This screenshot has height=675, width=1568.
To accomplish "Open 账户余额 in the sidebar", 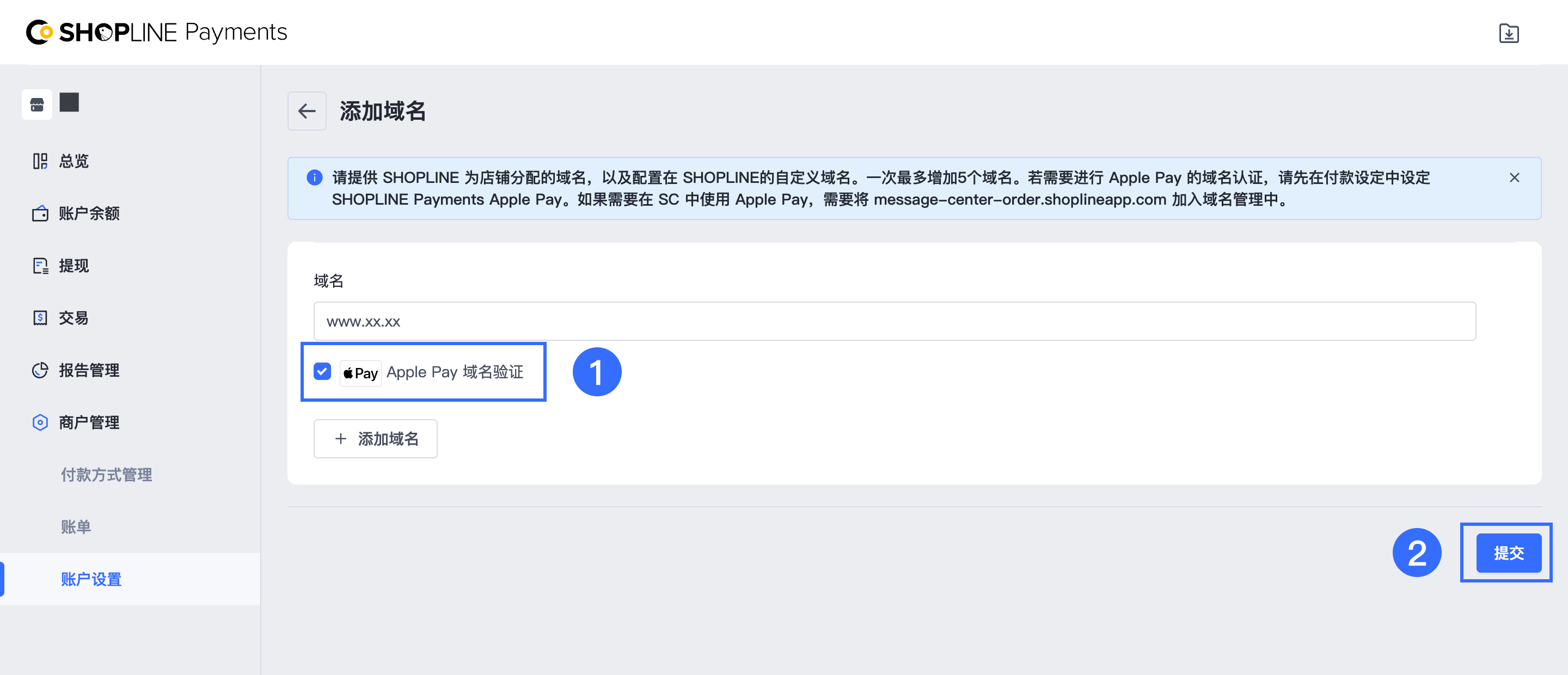I will click(89, 213).
